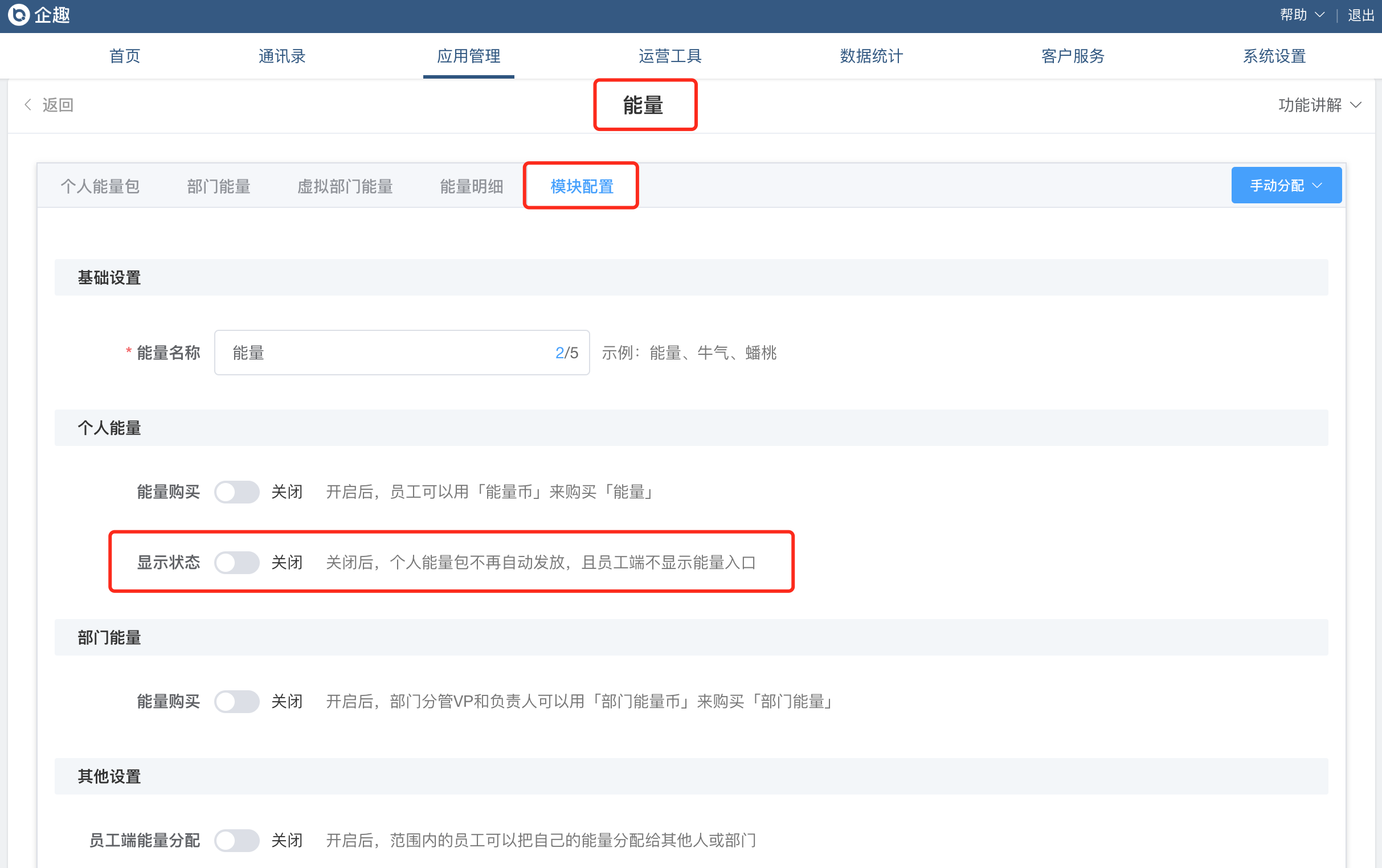The height and width of the screenshot is (868, 1382).
Task: Click the back arrow next to 返回
Action: click(28, 105)
